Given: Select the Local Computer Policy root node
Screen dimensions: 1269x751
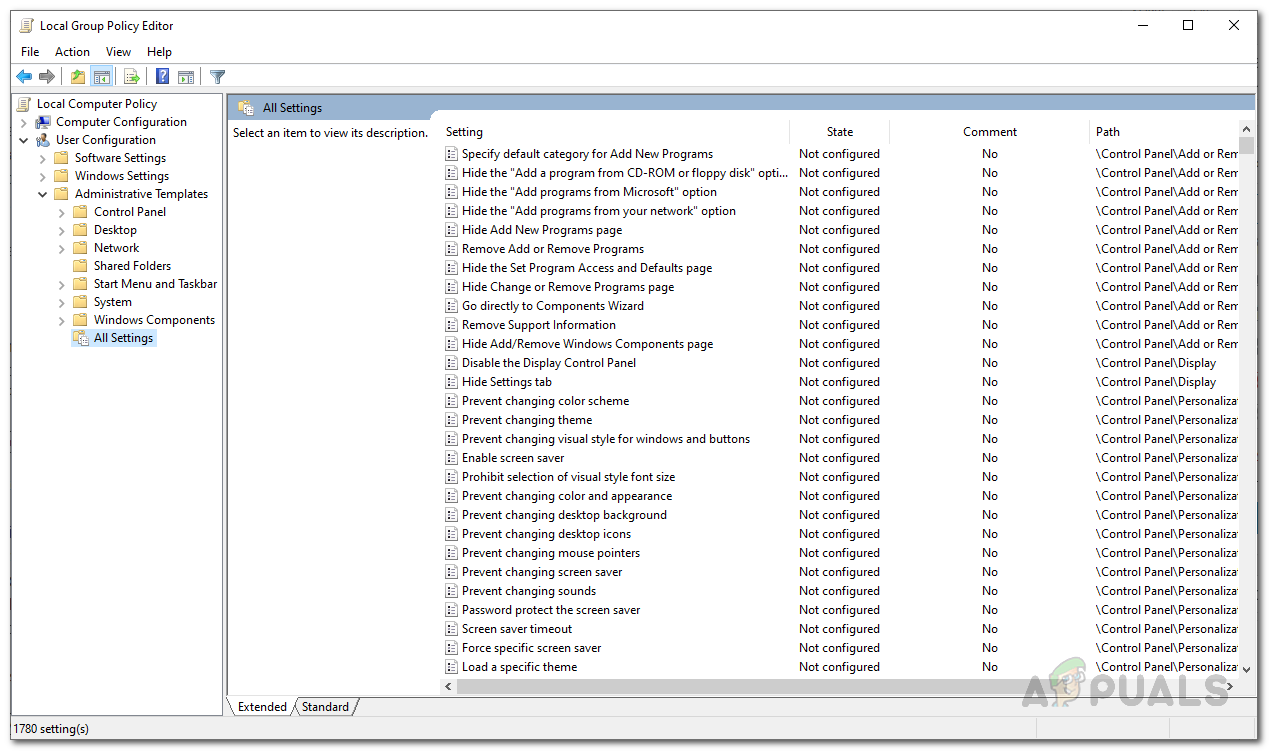Looking at the screenshot, I should pyautogui.click(x=96, y=104).
